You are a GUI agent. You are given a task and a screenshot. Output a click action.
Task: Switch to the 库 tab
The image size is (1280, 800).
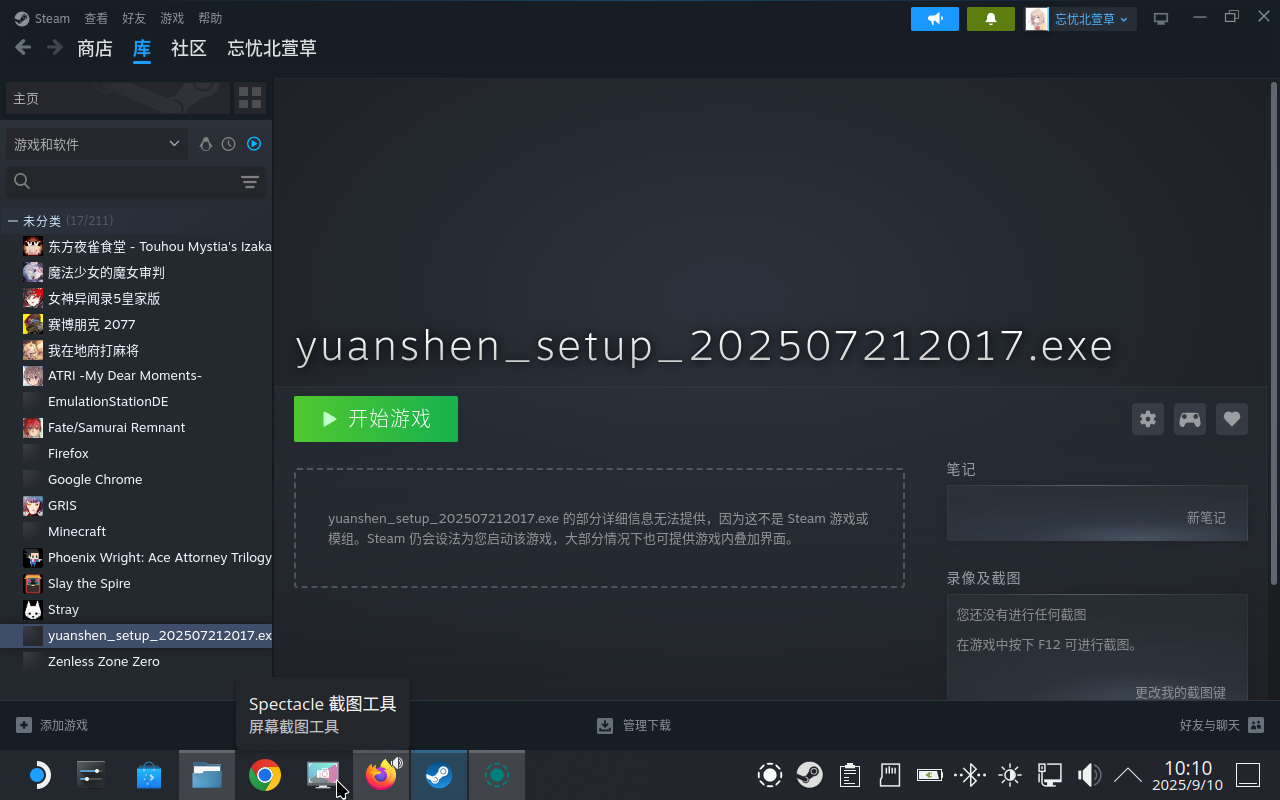click(142, 48)
